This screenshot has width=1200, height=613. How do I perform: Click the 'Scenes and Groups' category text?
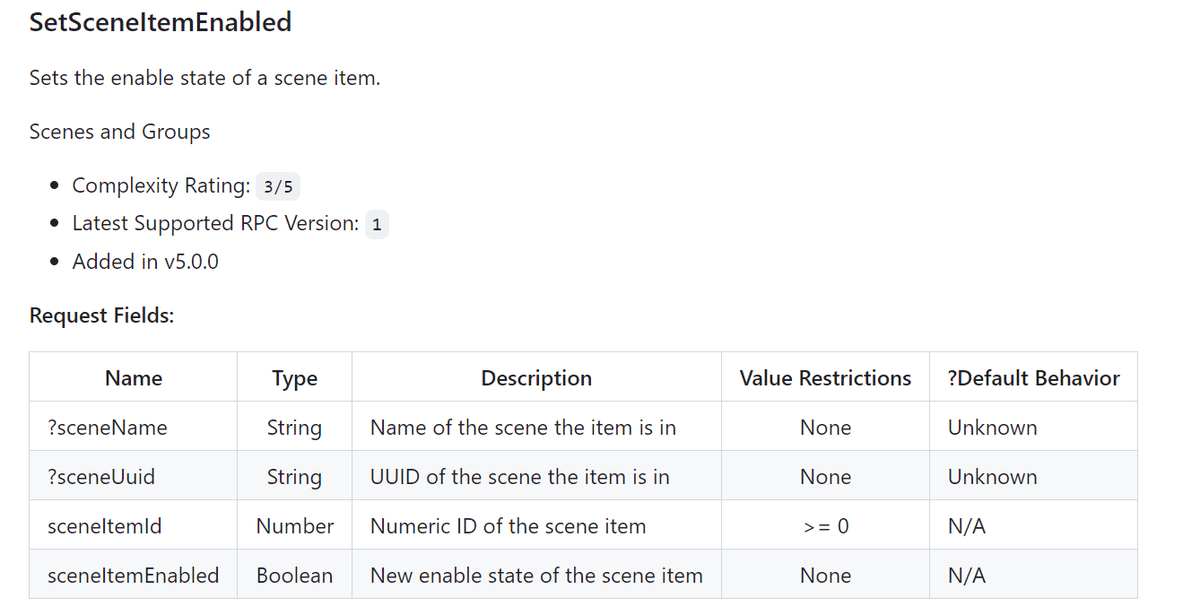[119, 132]
